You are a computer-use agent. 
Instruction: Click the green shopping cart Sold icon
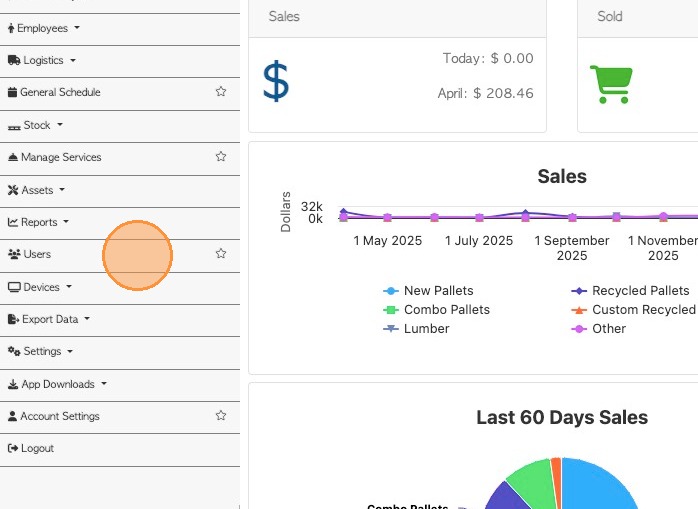pos(610,84)
